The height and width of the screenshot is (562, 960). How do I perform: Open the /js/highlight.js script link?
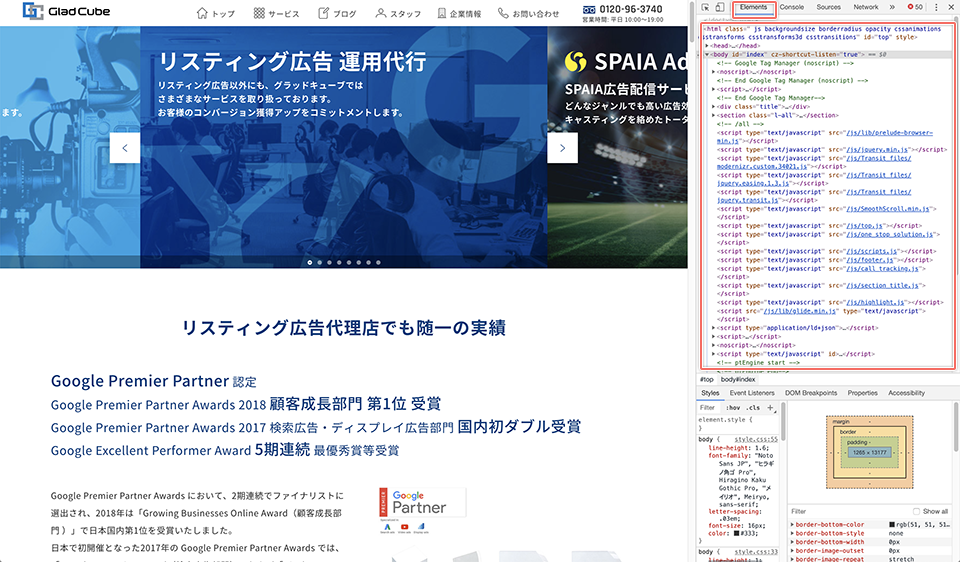[x=875, y=302]
